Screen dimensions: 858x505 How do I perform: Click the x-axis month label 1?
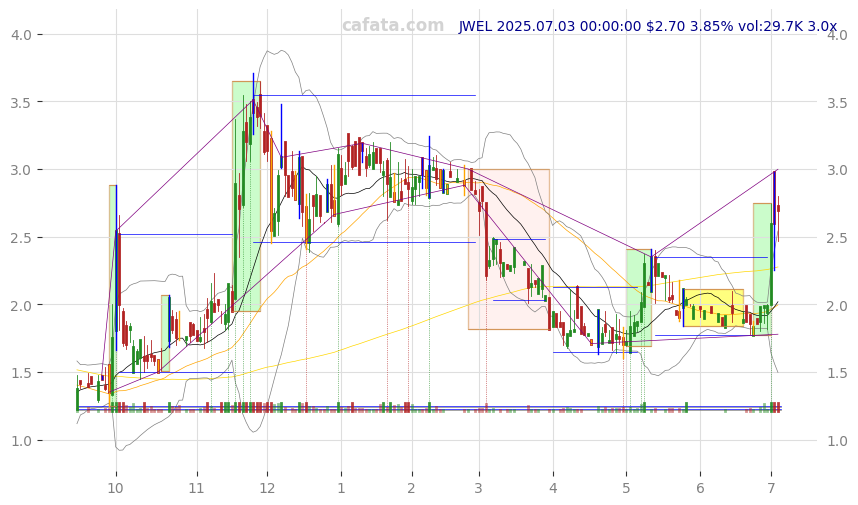click(x=341, y=489)
